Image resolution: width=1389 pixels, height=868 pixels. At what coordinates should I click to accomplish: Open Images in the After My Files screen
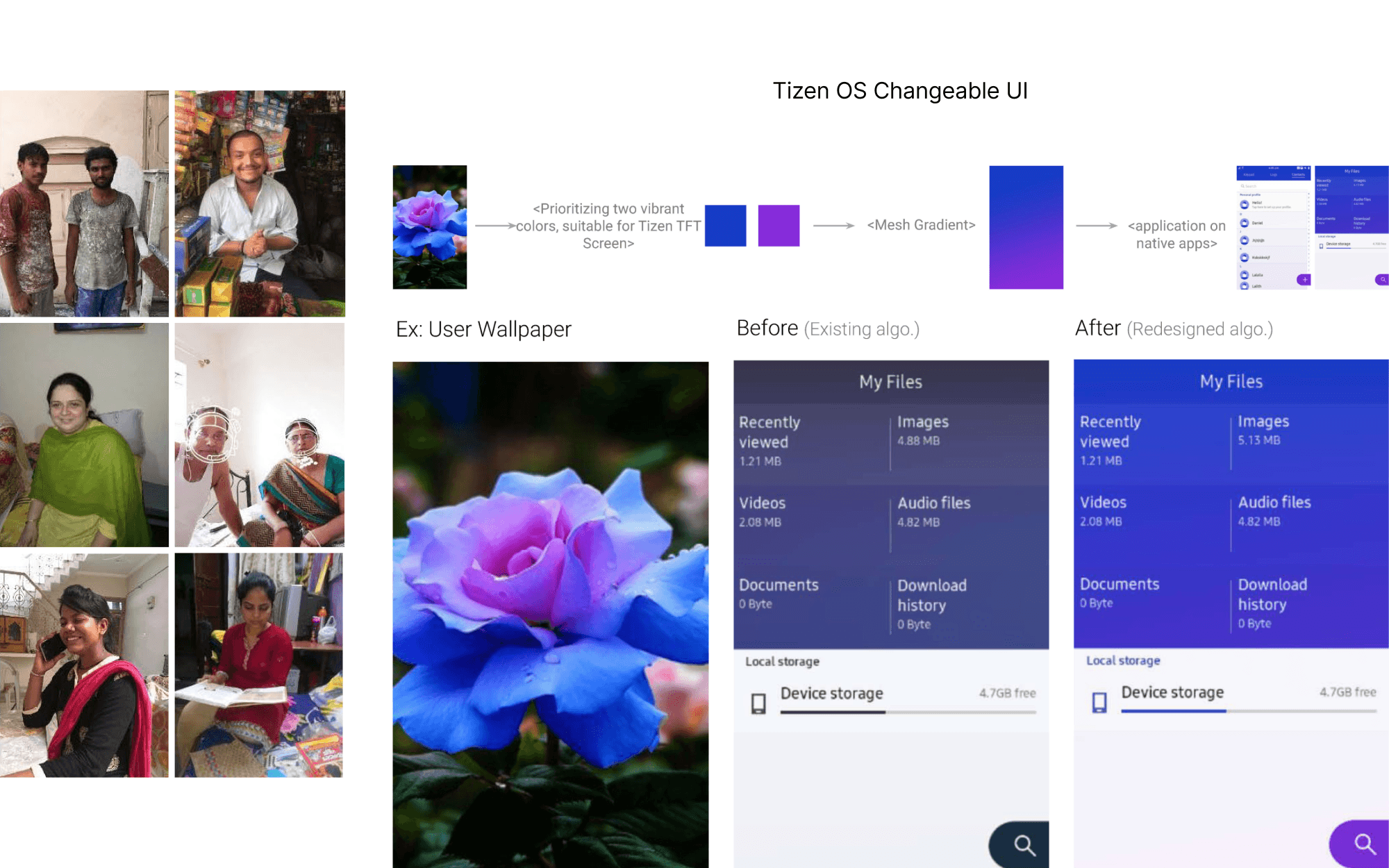[x=1263, y=429]
